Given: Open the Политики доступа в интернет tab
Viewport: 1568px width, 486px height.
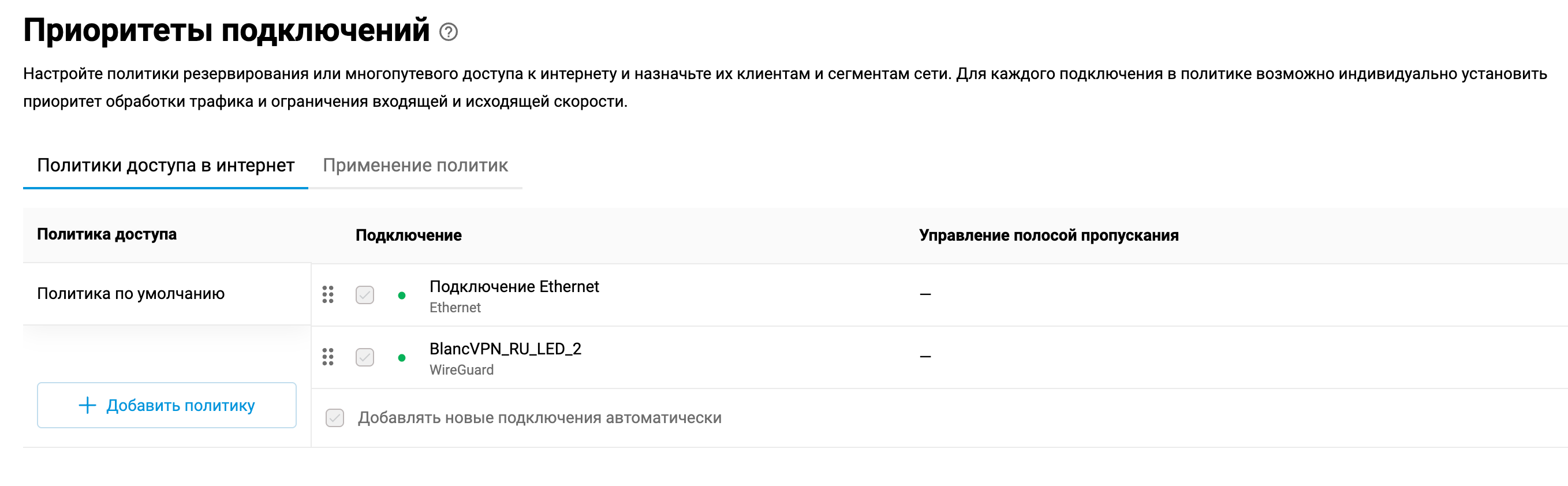Looking at the screenshot, I should [x=166, y=166].
